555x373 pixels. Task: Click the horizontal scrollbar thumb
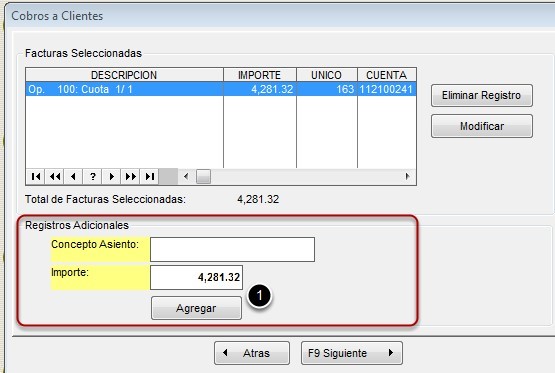click(x=204, y=176)
